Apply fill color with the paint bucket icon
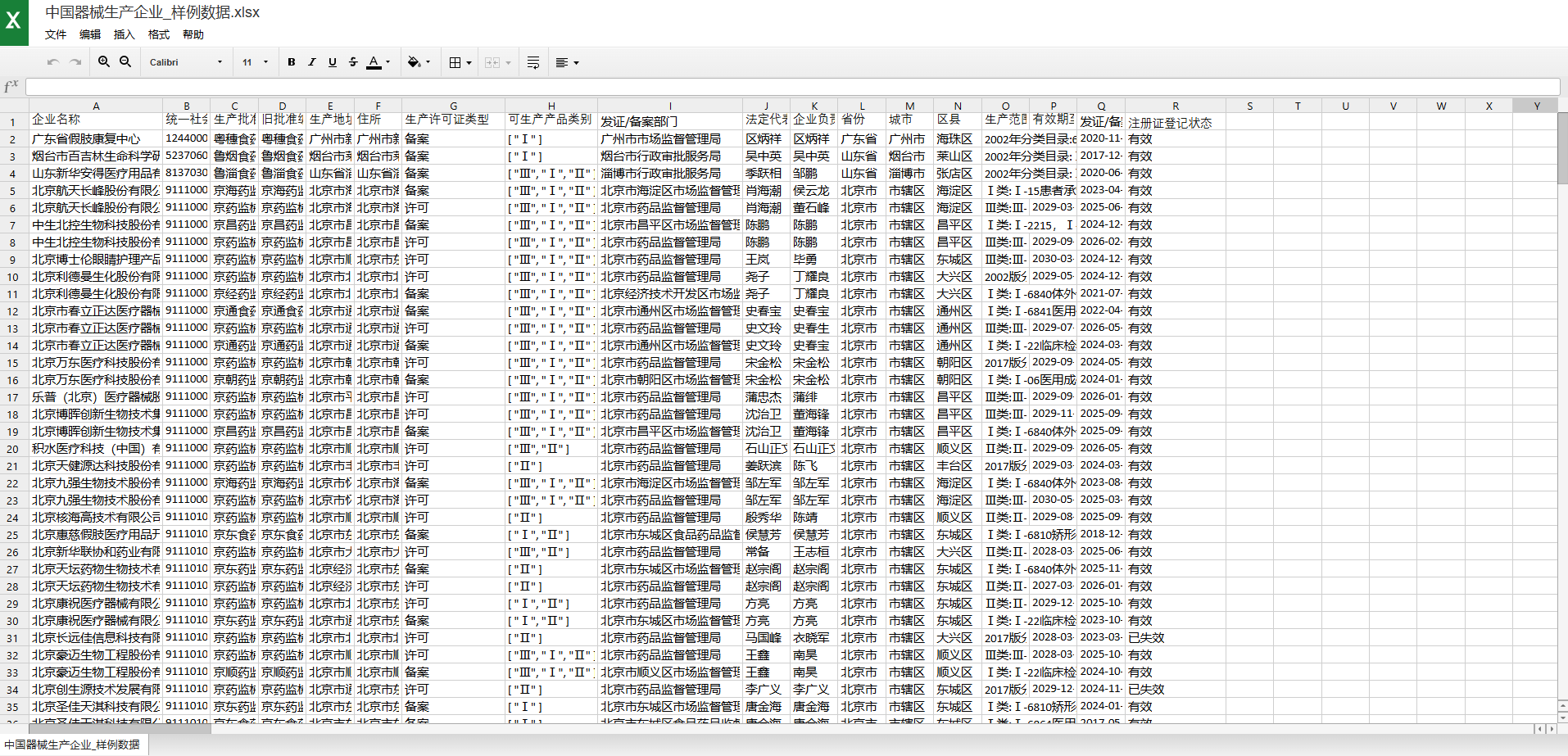The height and width of the screenshot is (756, 1568). tap(414, 62)
